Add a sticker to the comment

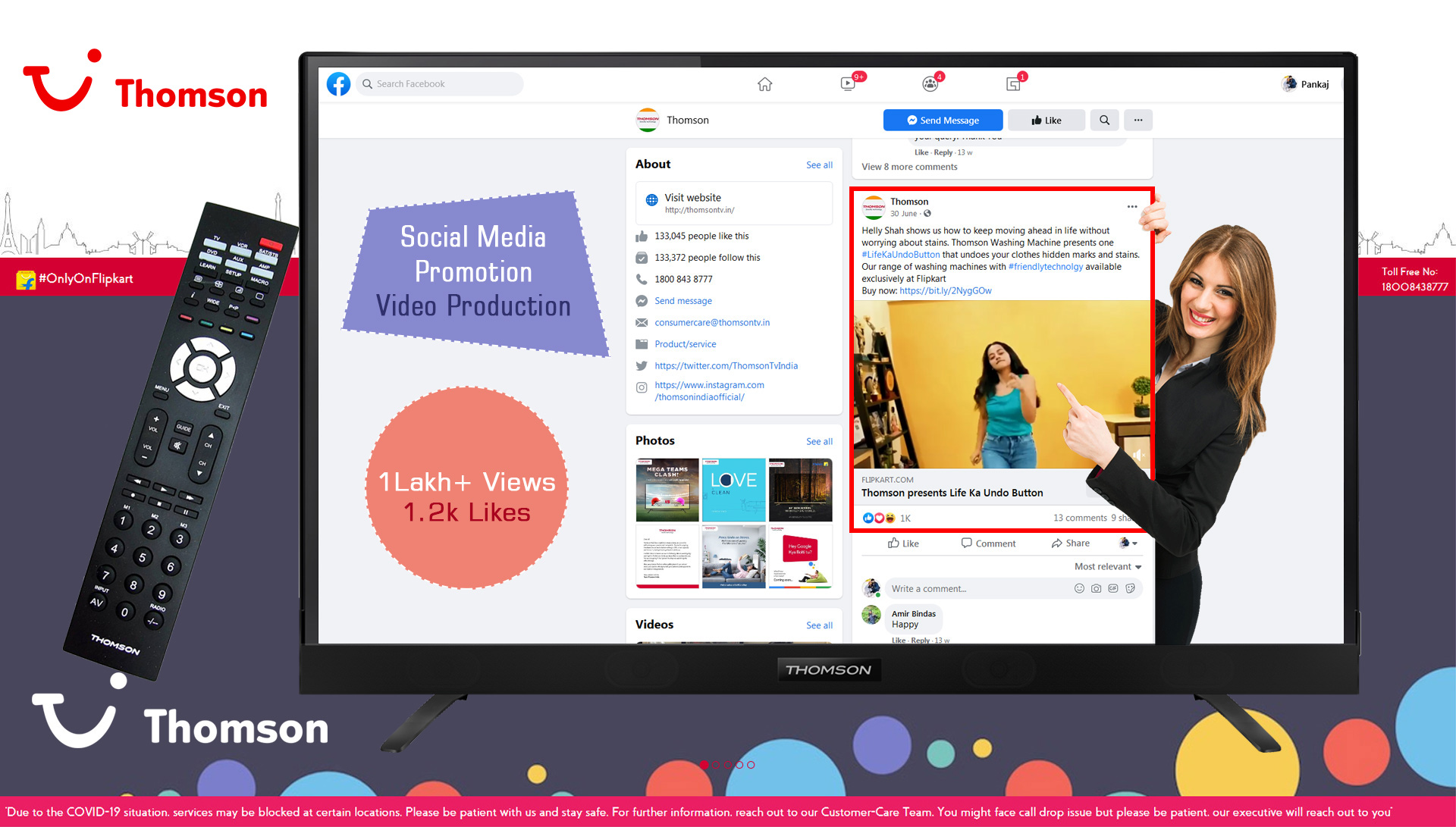pos(1131,589)
